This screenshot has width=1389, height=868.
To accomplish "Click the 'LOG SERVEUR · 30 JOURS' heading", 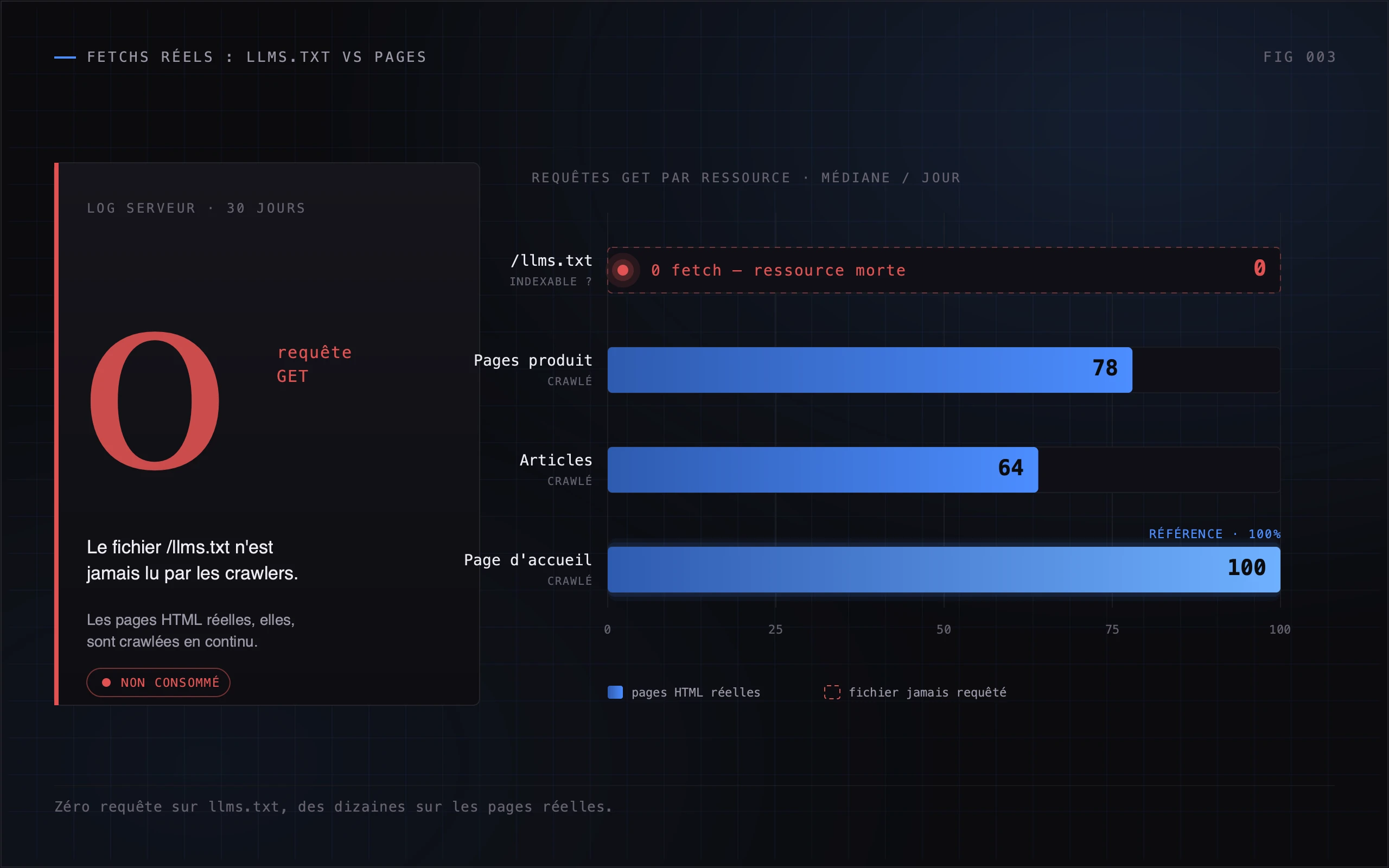I will coord(196,208).
